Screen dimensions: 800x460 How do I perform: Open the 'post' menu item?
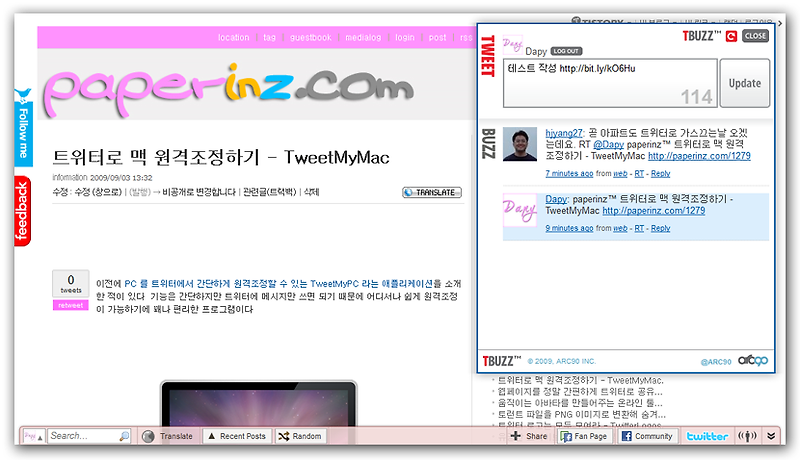(437, 37)
